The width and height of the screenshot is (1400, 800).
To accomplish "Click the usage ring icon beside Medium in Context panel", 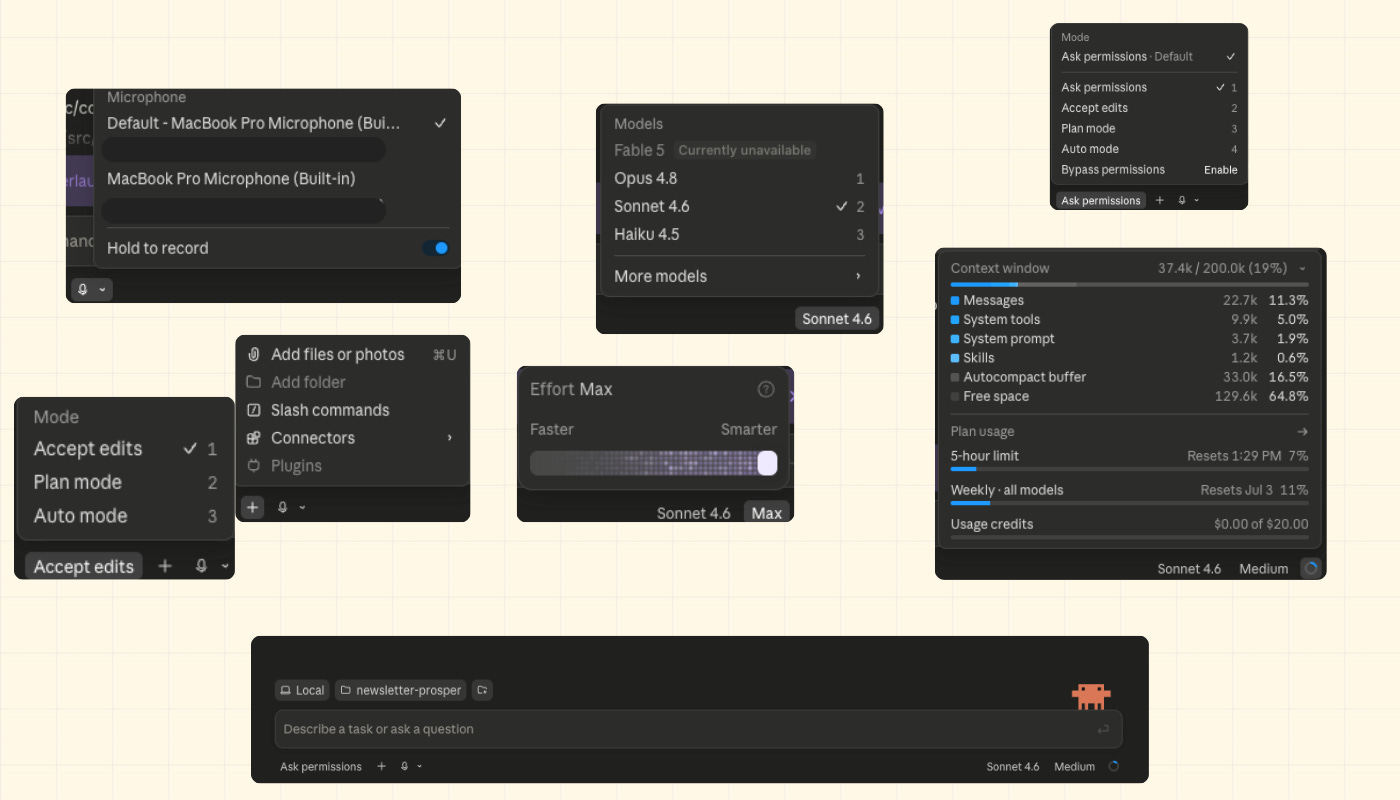I will click(1311, 568).
